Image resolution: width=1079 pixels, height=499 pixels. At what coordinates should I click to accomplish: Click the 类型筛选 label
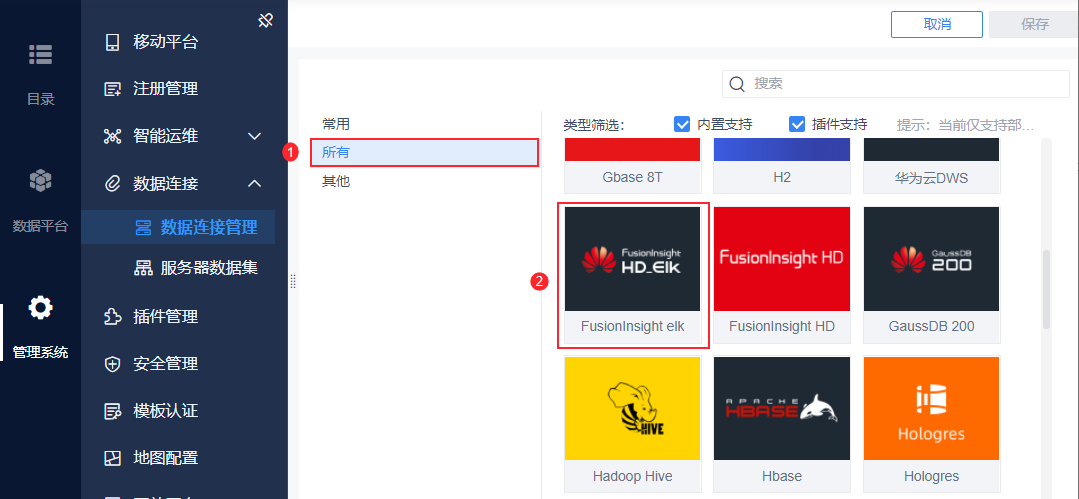tap(593, 125)
